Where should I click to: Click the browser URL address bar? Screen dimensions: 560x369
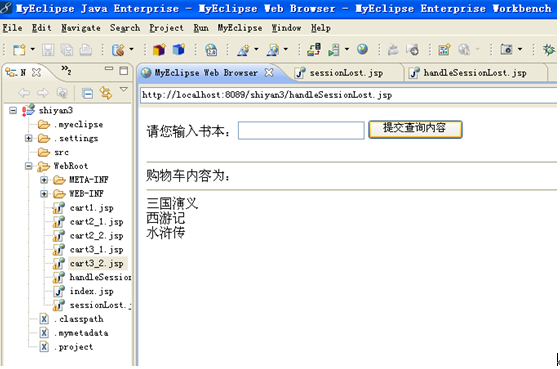click(348, 95)
